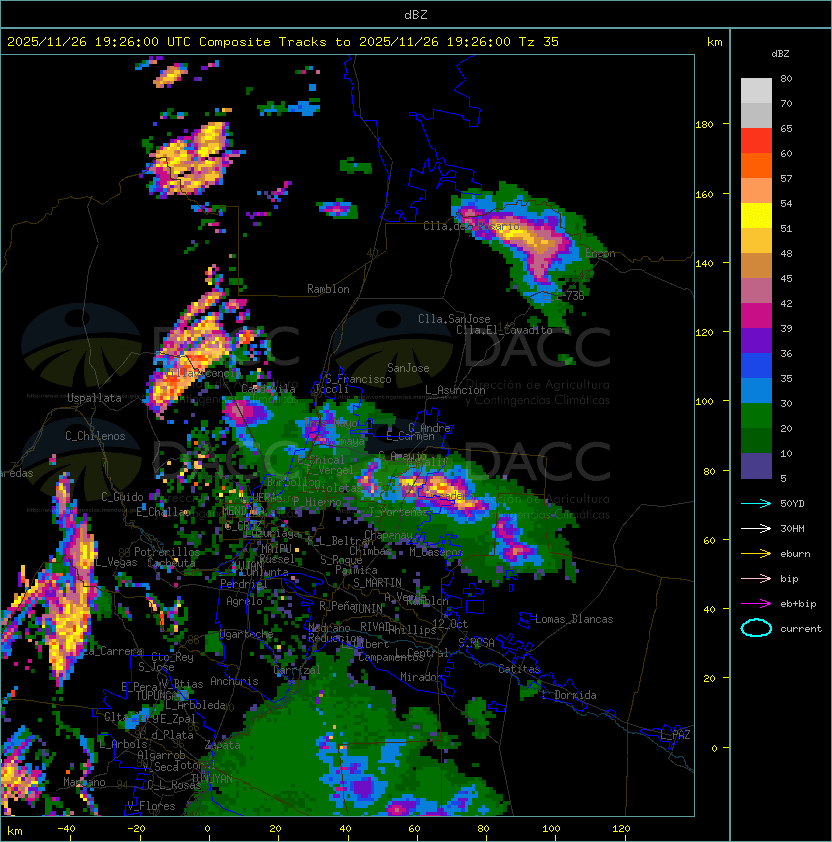The width and height of the screenshot is (832, 842).
Task: Click the Potrerillos map label
Action: (x=167, y=552)
